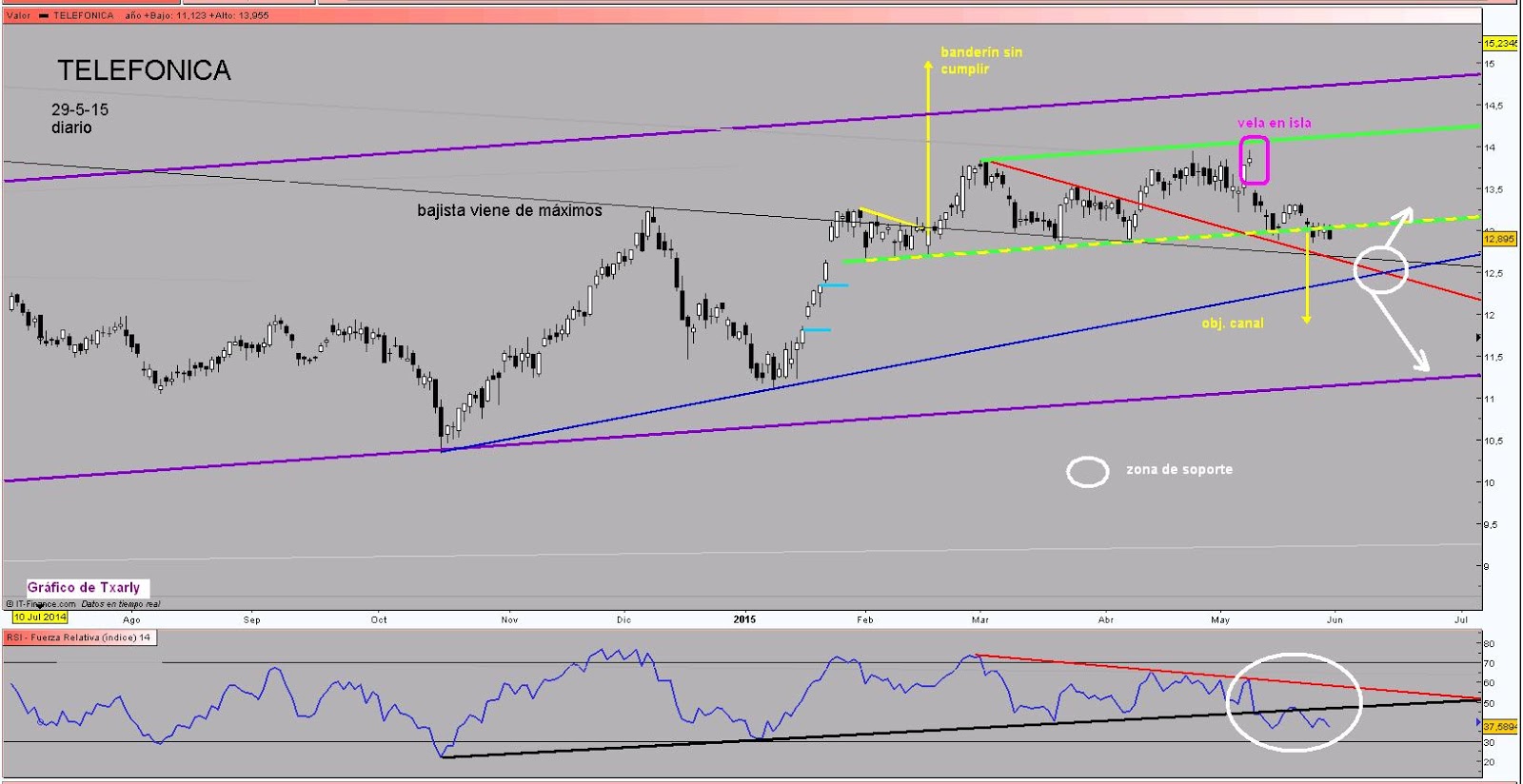
Task: Click the 'Abr' month label on time axis
Action: click(x=1106, y=619)
